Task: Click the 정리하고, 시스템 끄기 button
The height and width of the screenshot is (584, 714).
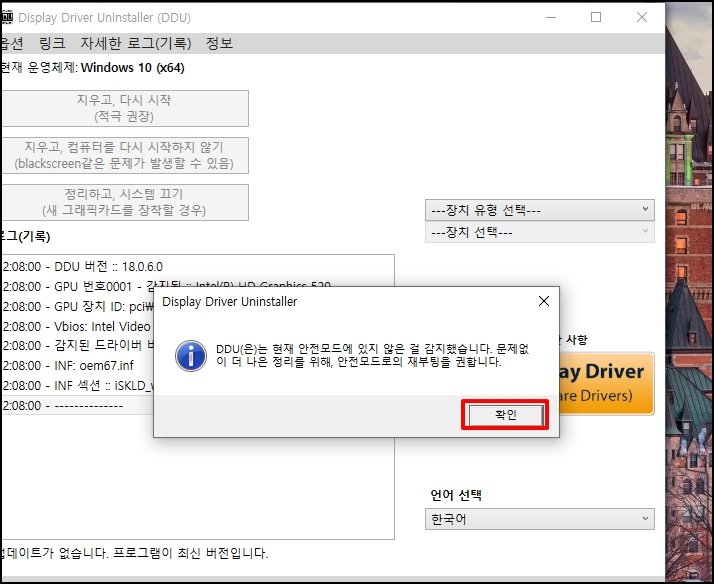Action: click(x=124, y=202)
